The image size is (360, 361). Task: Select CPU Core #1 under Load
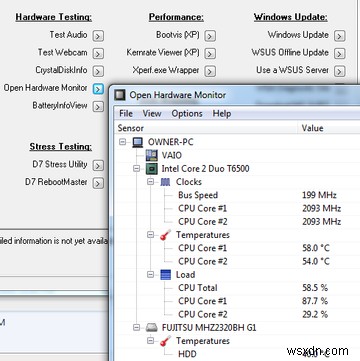237,301
